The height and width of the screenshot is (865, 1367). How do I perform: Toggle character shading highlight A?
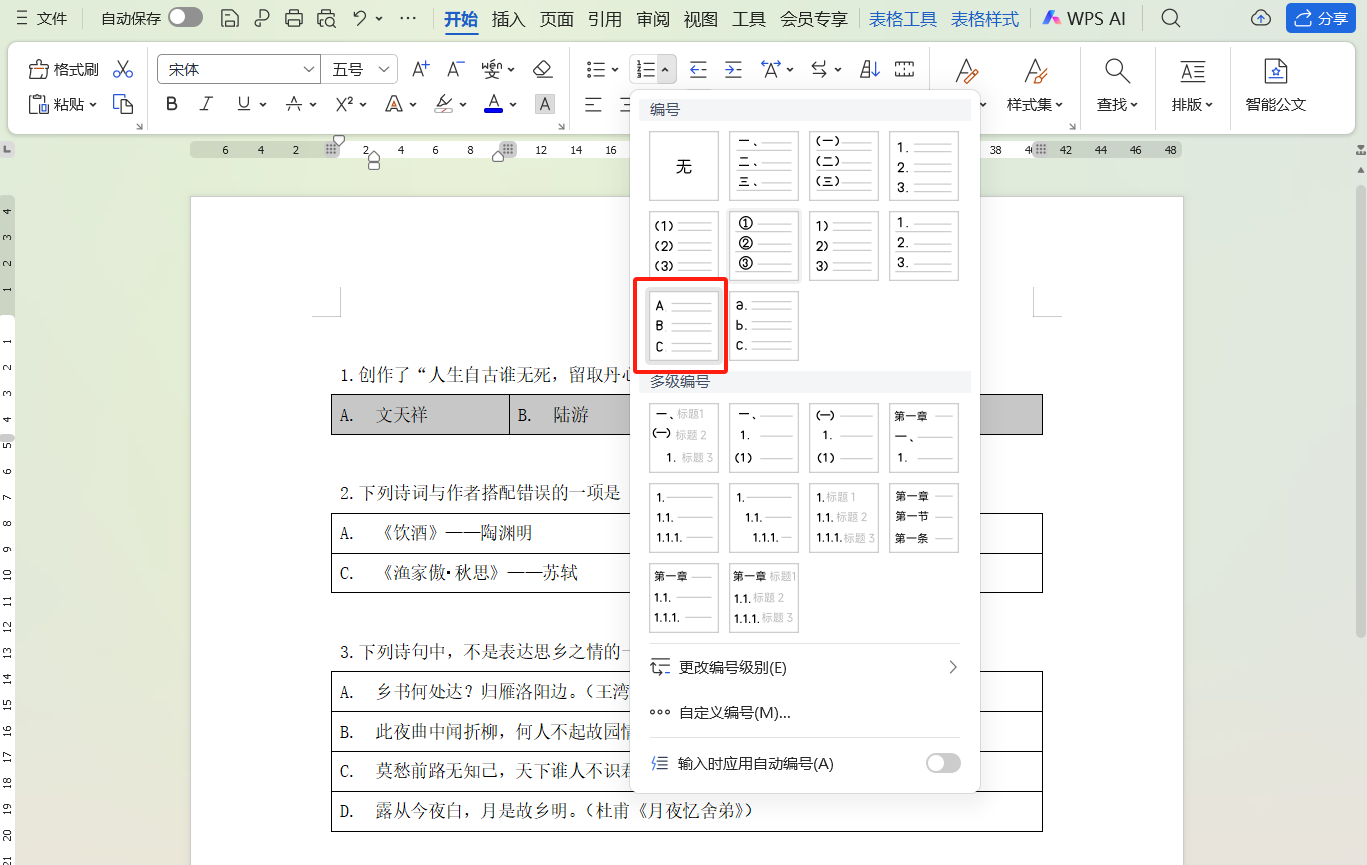(x=544, y=103)
